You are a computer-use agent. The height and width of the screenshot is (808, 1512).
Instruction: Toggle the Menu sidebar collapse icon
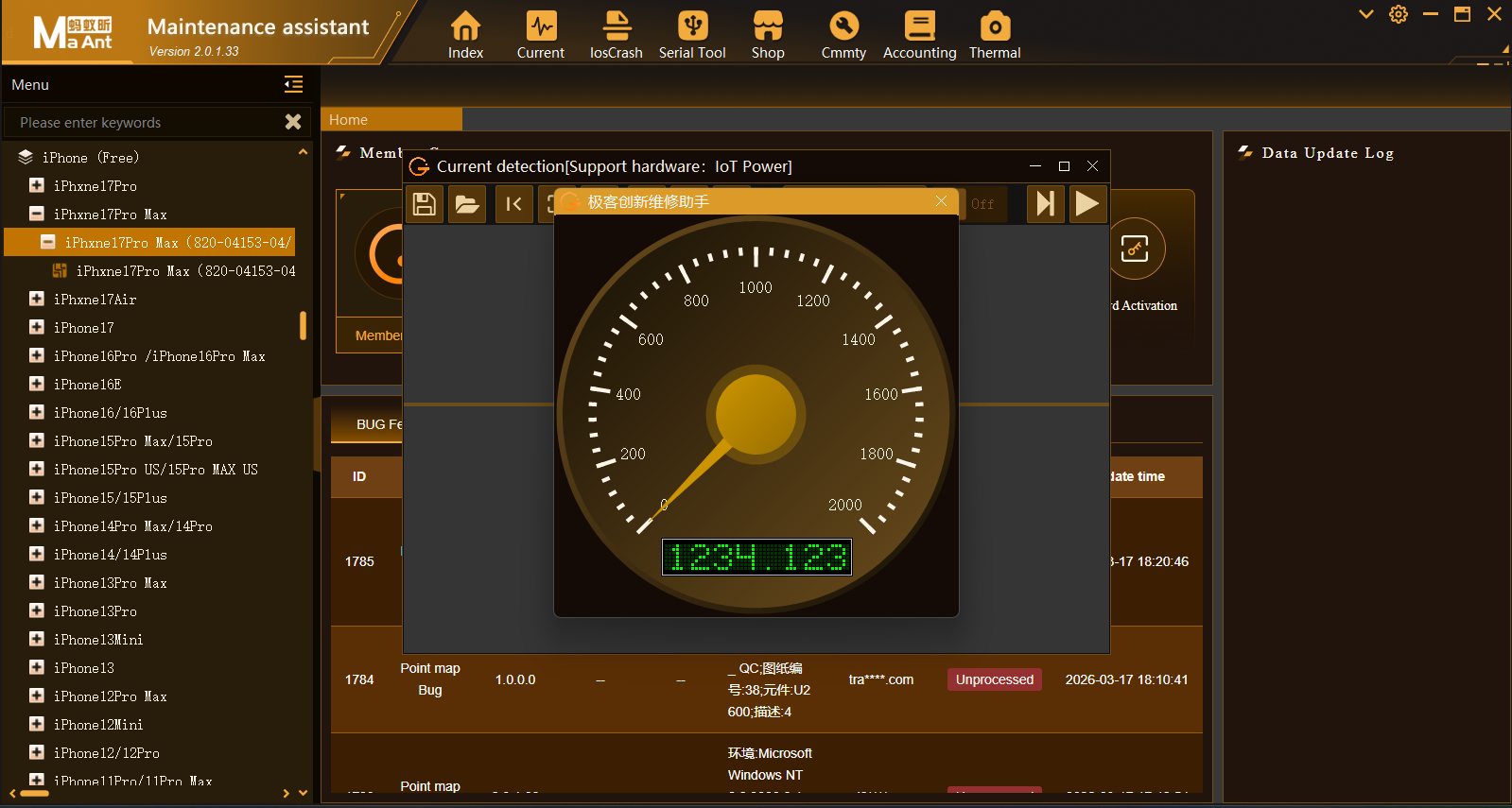(x=293, y=85)
